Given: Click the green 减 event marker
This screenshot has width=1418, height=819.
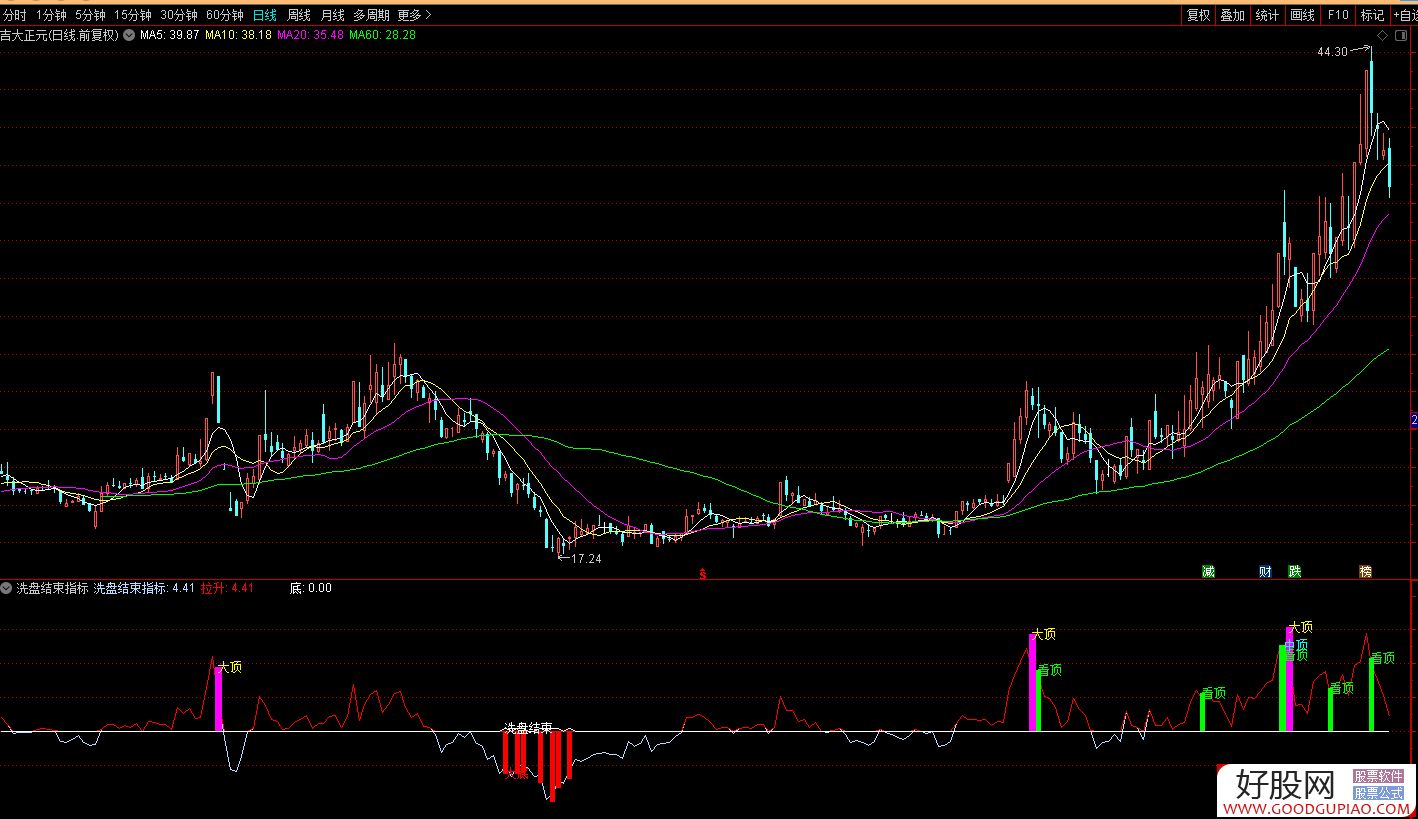Looking at the screenshot, I should [x=1209, y=572].
